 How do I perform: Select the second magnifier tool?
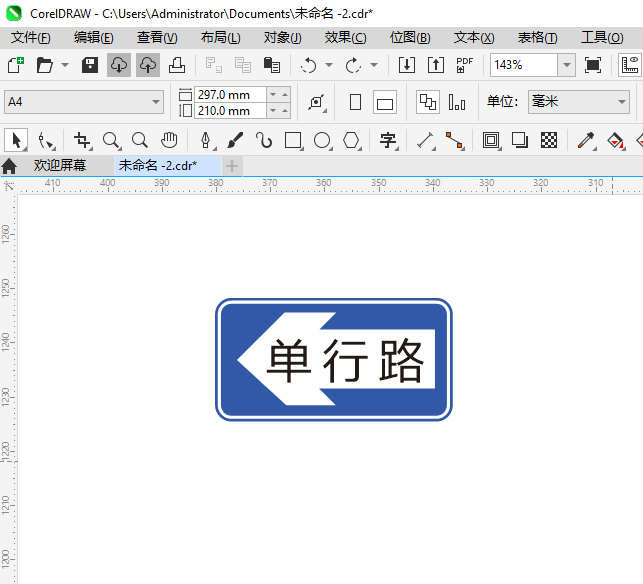tap(140, 140)
